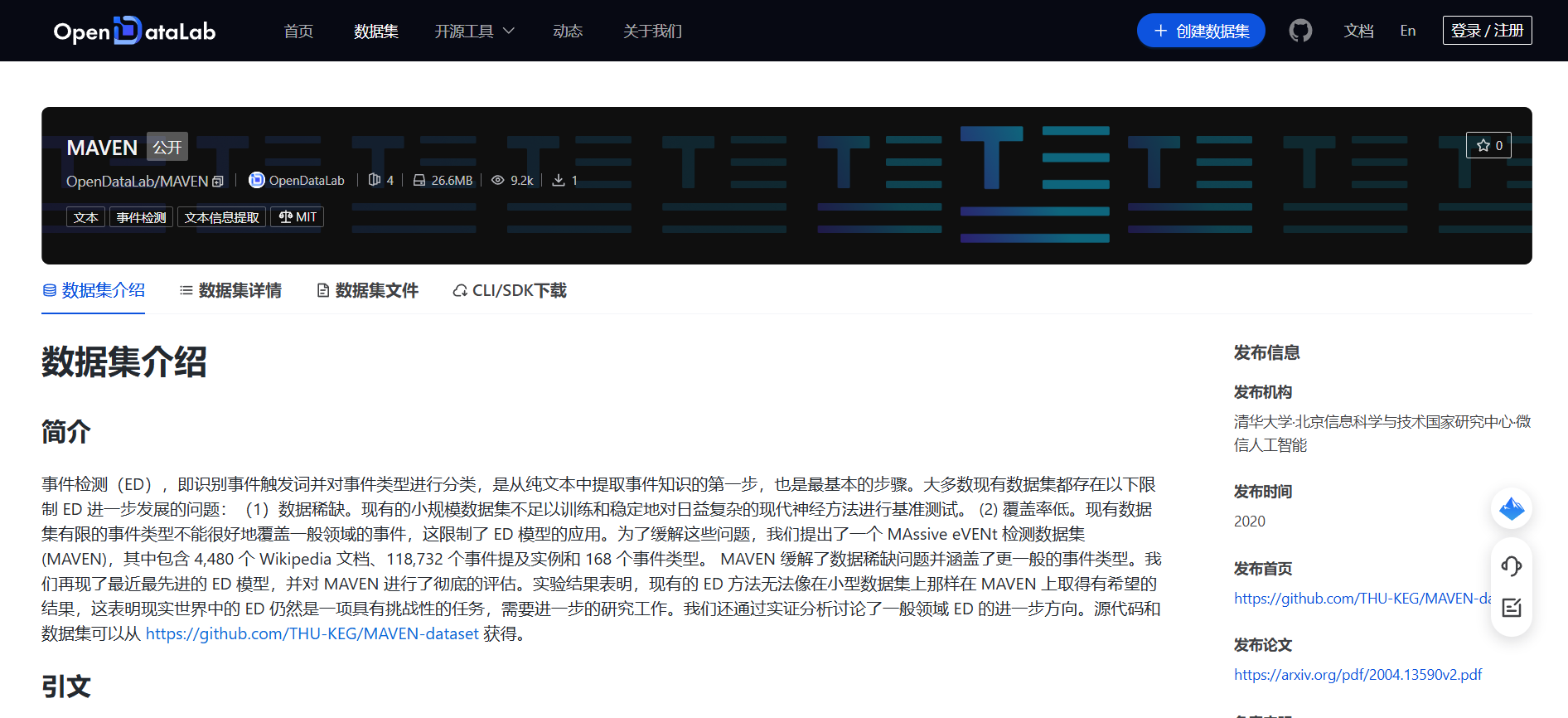Click the 登录 / 注册 button

point(1487,31)
